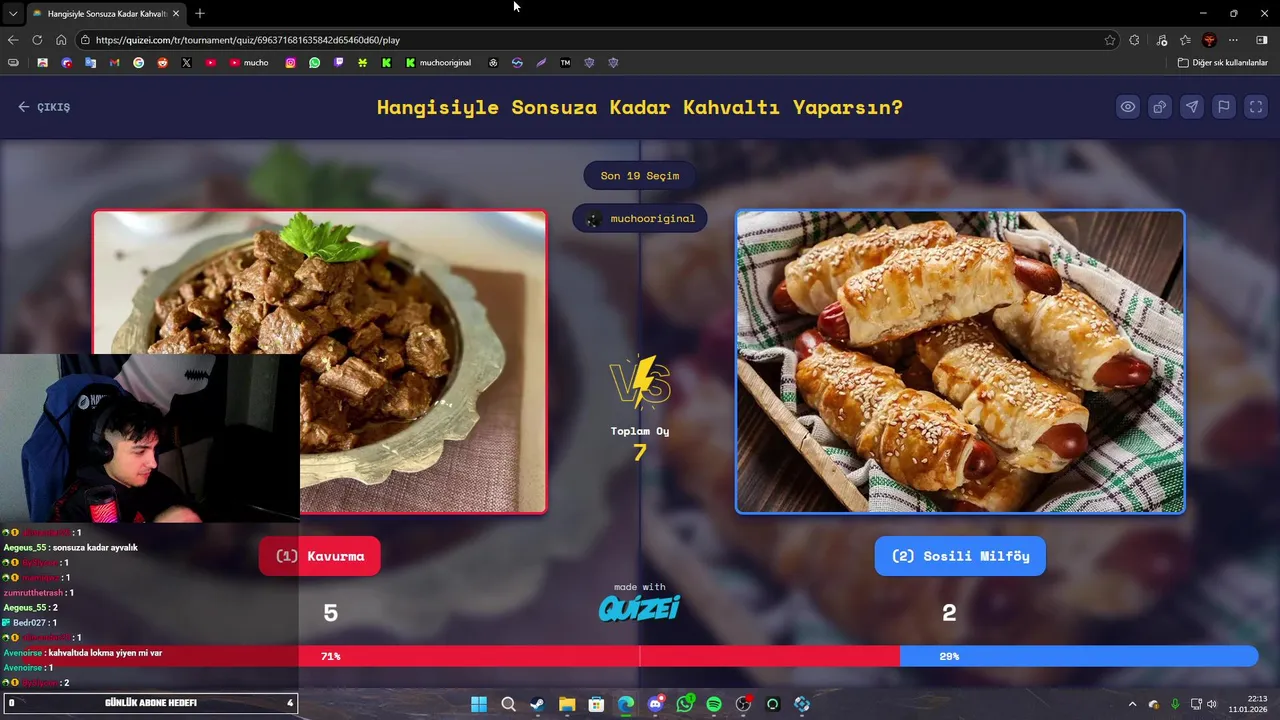Open the mucho YouTube bookmark
This screenshot has height=720, width=1280.
249,62
